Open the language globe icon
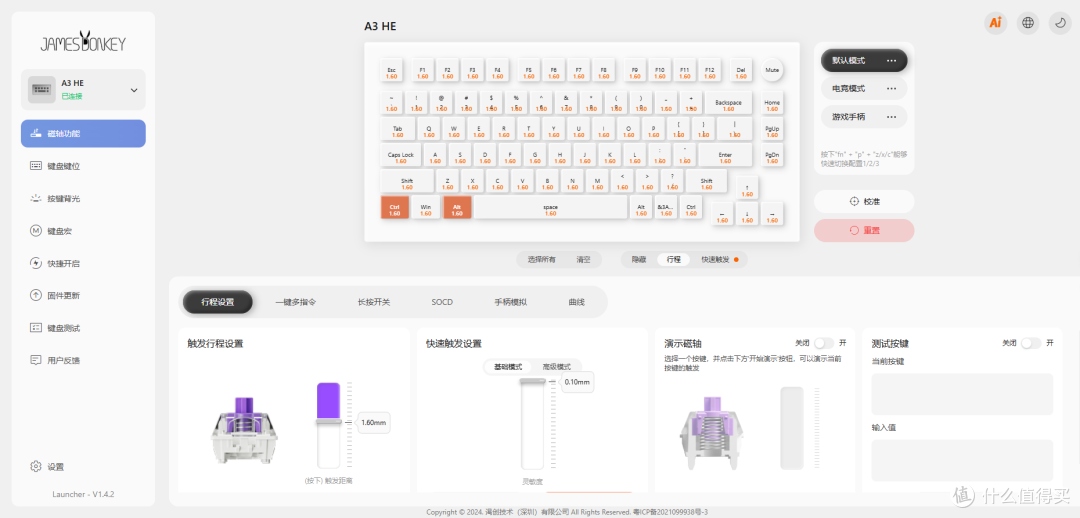 pos(1028,23)
